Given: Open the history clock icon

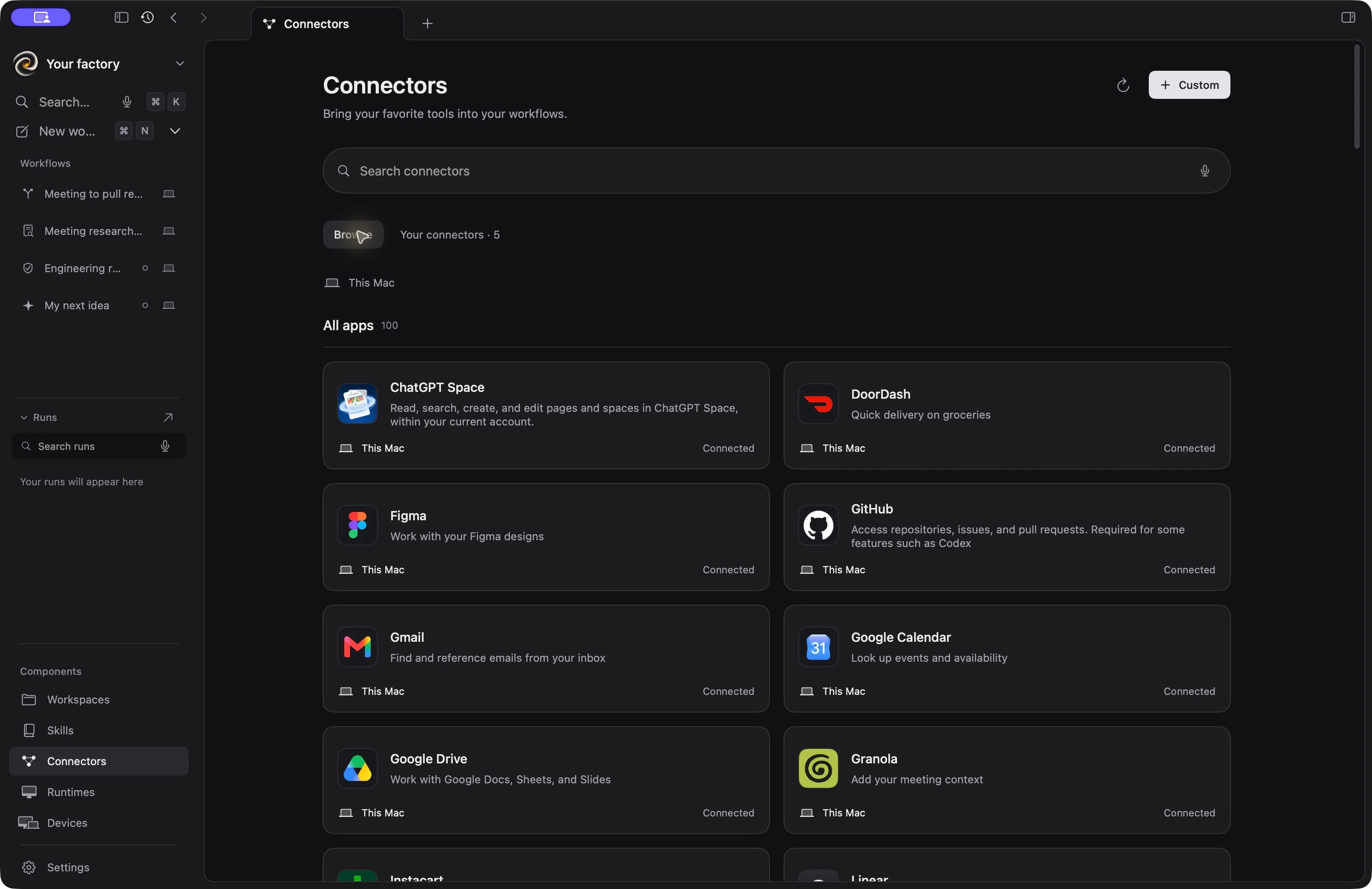Looking at the screenshot, I should click(147, 18).
